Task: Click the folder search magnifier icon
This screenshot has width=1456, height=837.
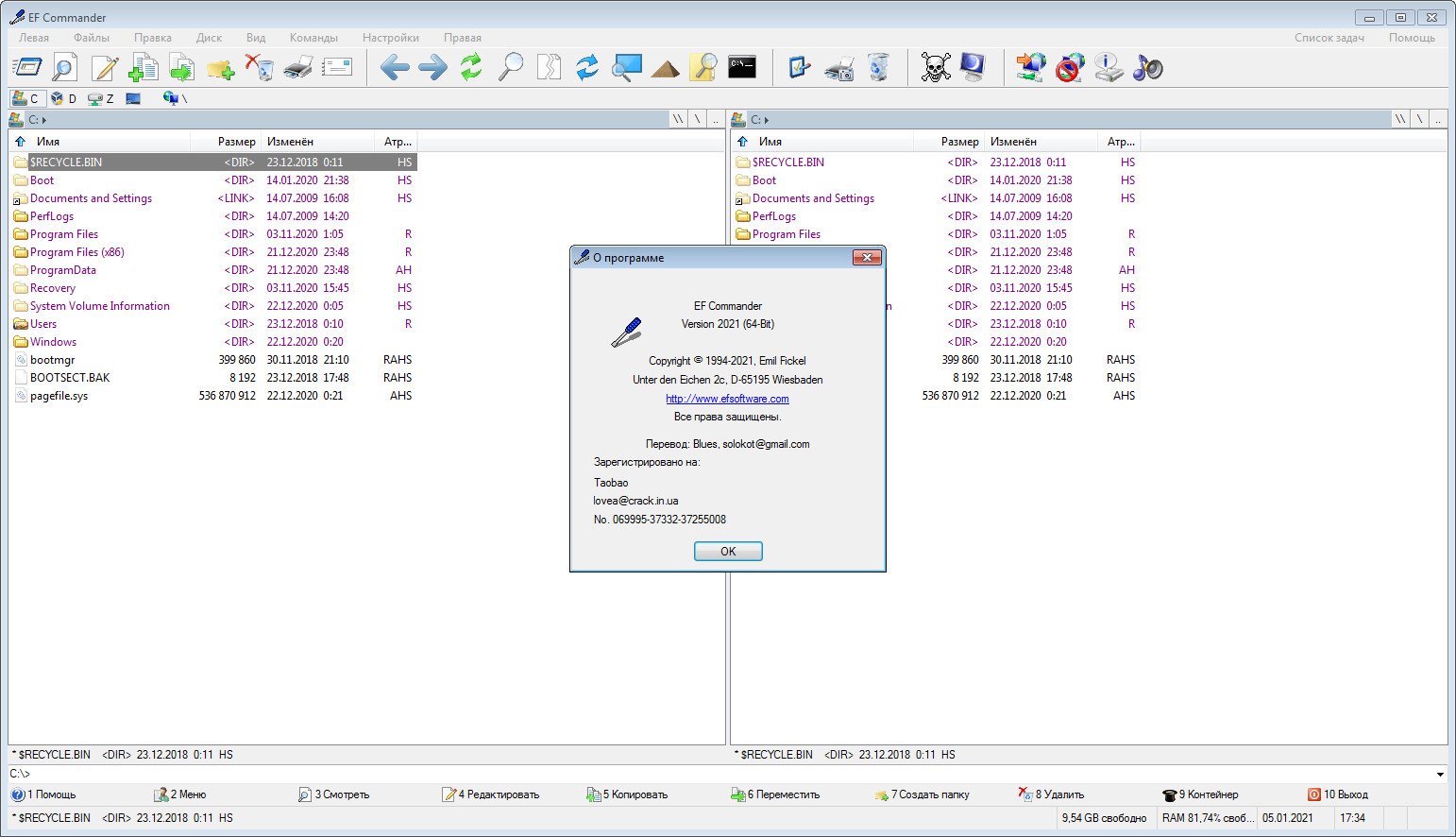Action: [x=703, y=67]
